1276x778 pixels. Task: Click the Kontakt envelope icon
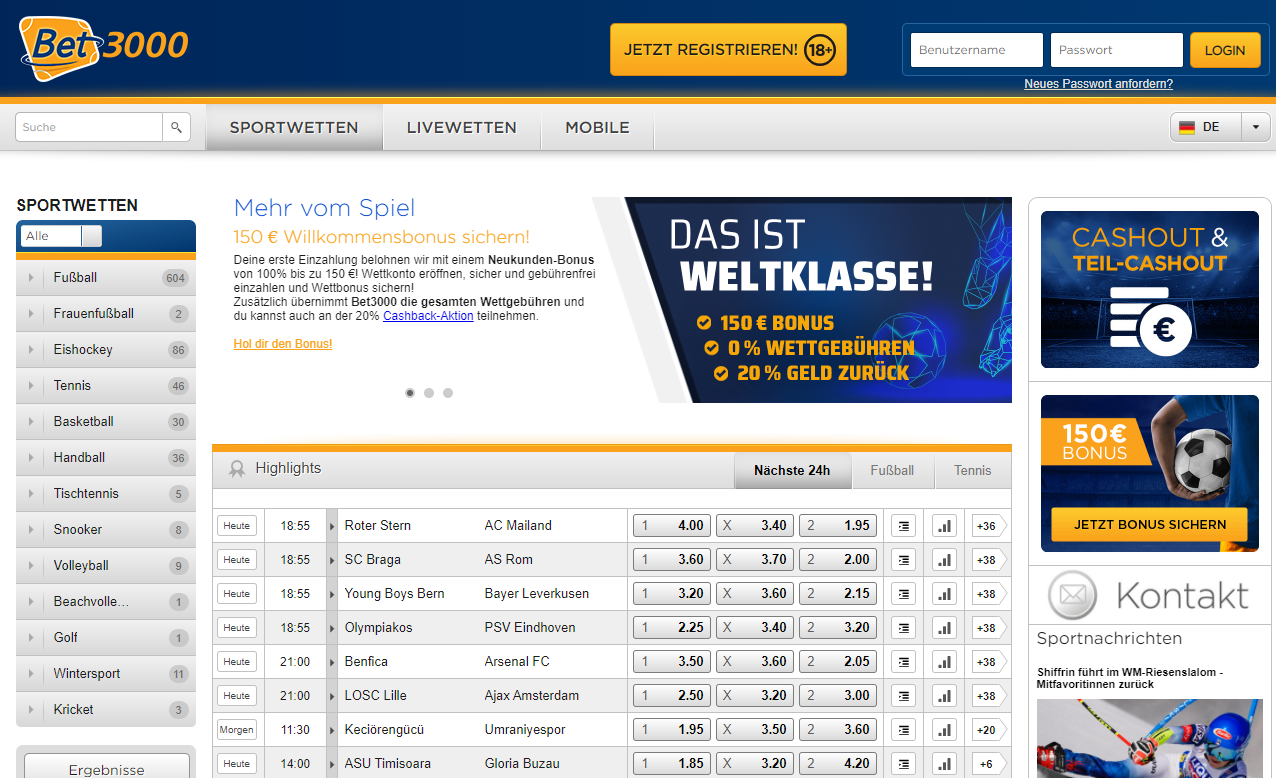tap(1073, 597)
